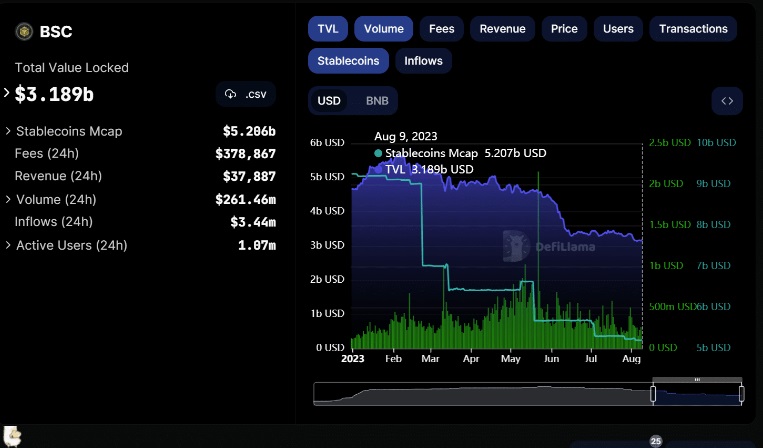This screenshot has height=448, width=763.
Task: Expand the Total Value Locked breakdown chevron
Action: 6,92
